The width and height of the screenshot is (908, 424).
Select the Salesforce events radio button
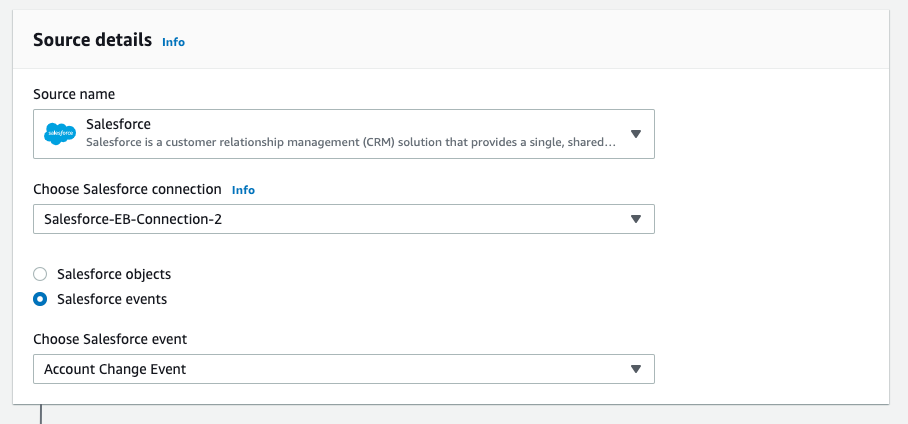(40, 298)
